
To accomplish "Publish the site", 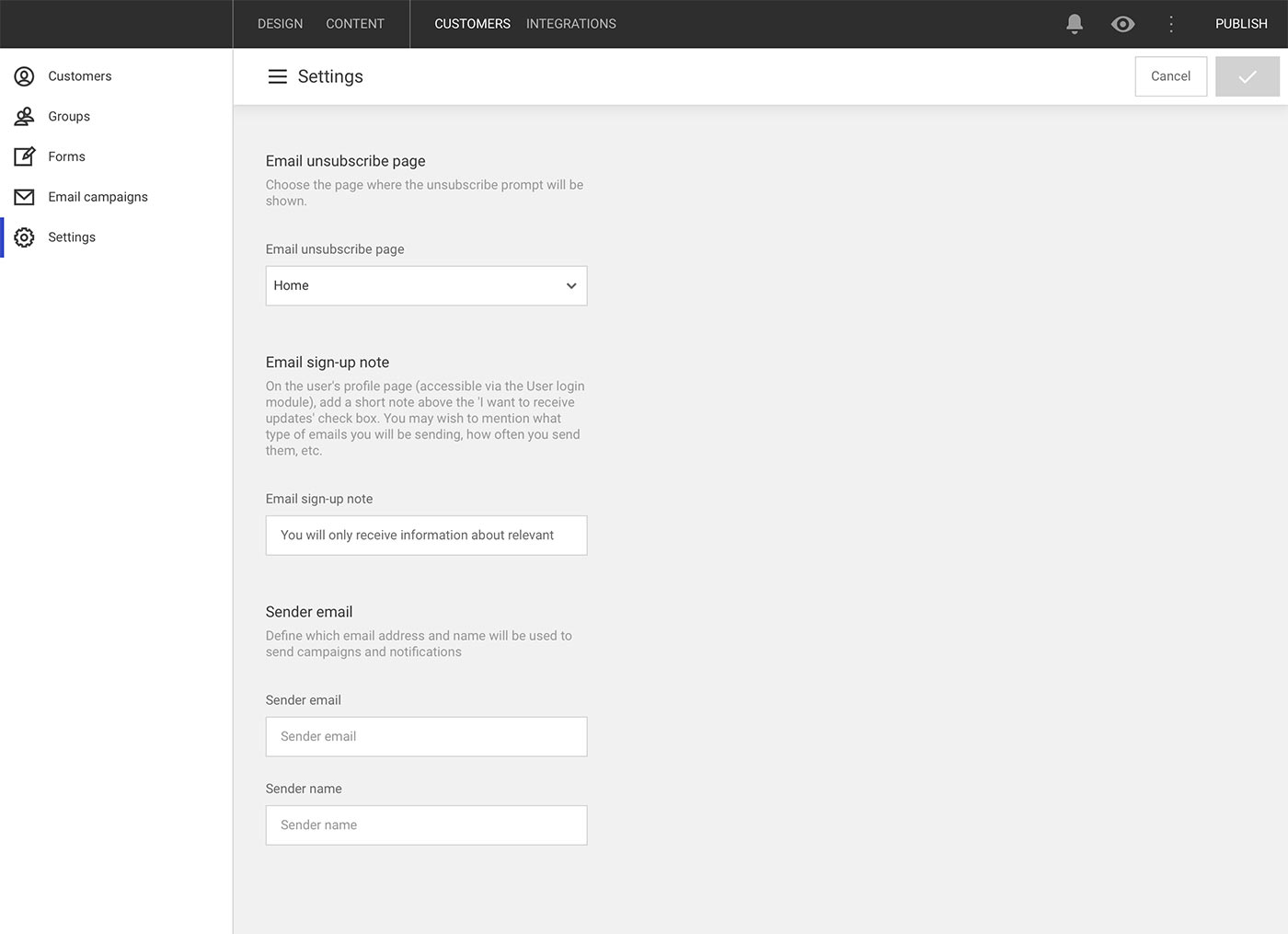I will coord(1241,24).
